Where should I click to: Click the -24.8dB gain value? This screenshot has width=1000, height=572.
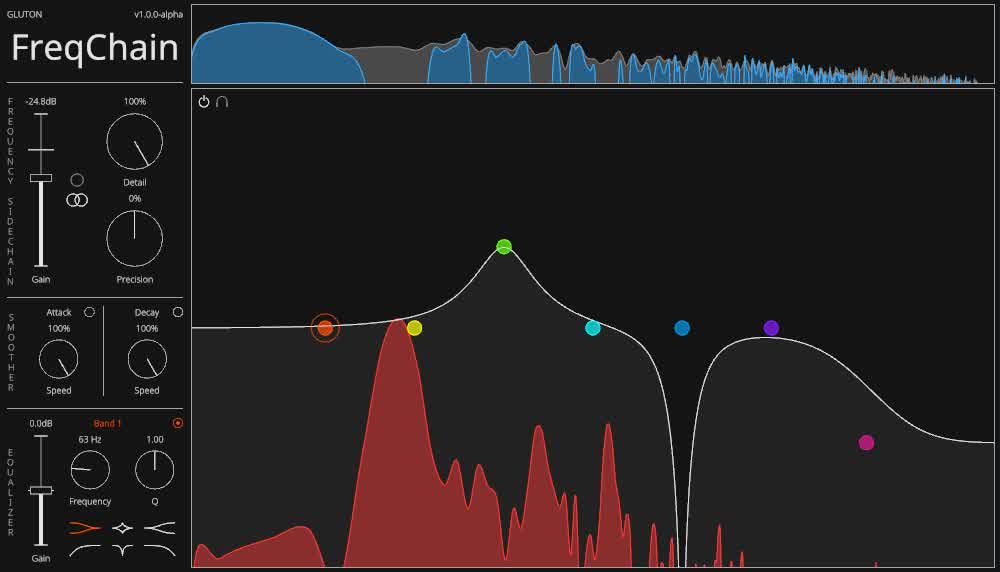(41, 101)
